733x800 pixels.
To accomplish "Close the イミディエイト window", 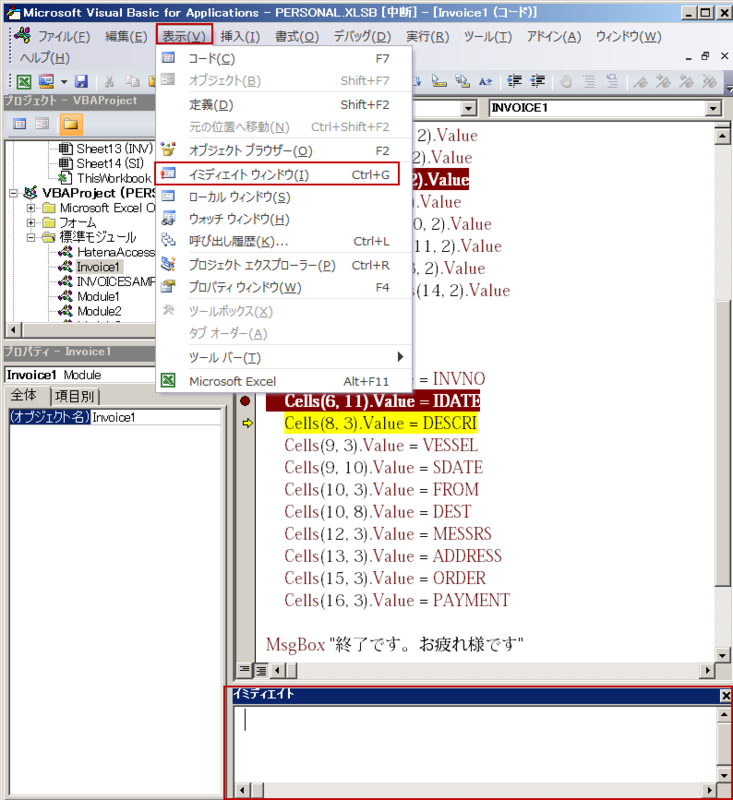I will pos(725,695).
